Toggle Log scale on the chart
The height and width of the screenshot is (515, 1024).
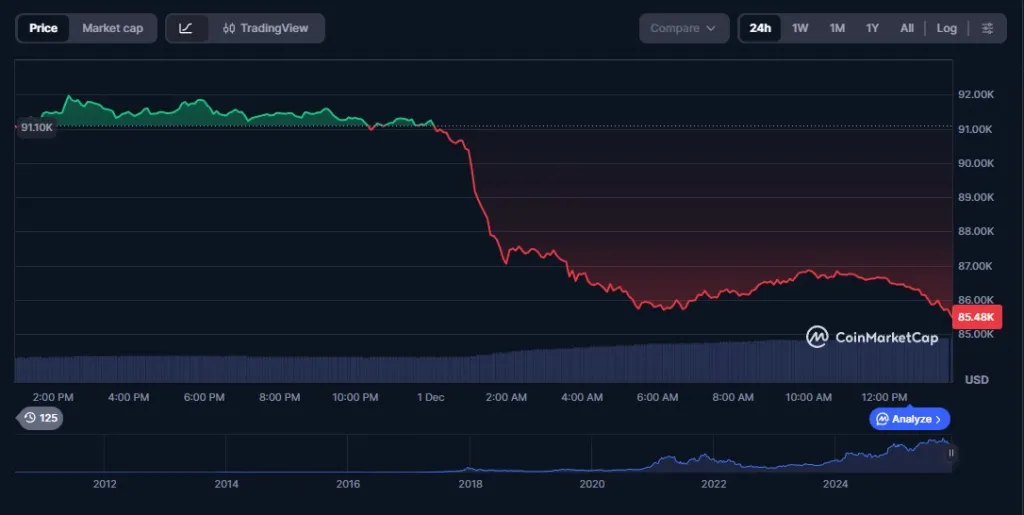pyautogui.click(x=946, y=28)
